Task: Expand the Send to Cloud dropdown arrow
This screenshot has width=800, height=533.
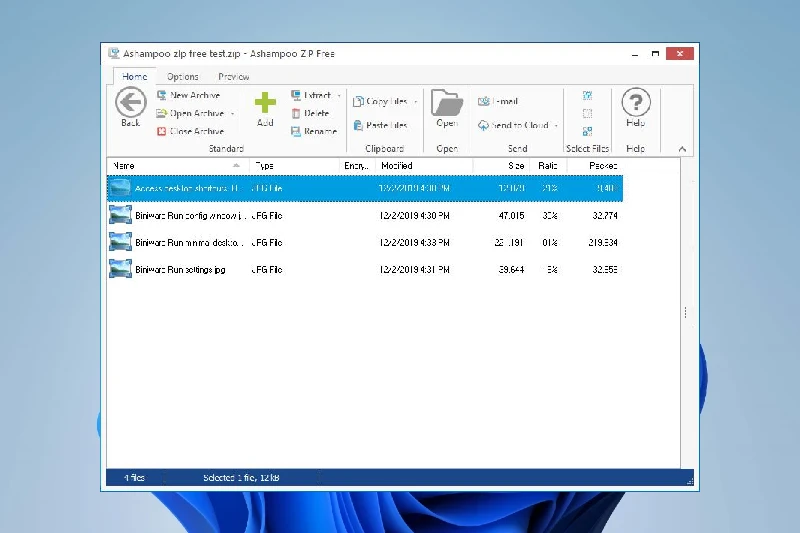Action: coord(556,125)
